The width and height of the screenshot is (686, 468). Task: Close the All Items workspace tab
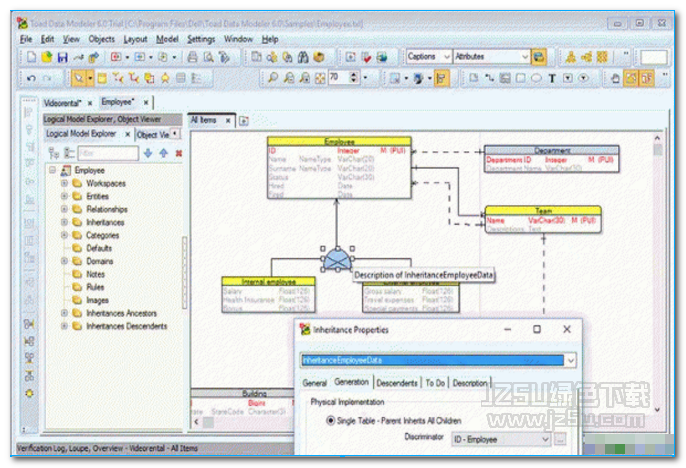pos(228,120)
